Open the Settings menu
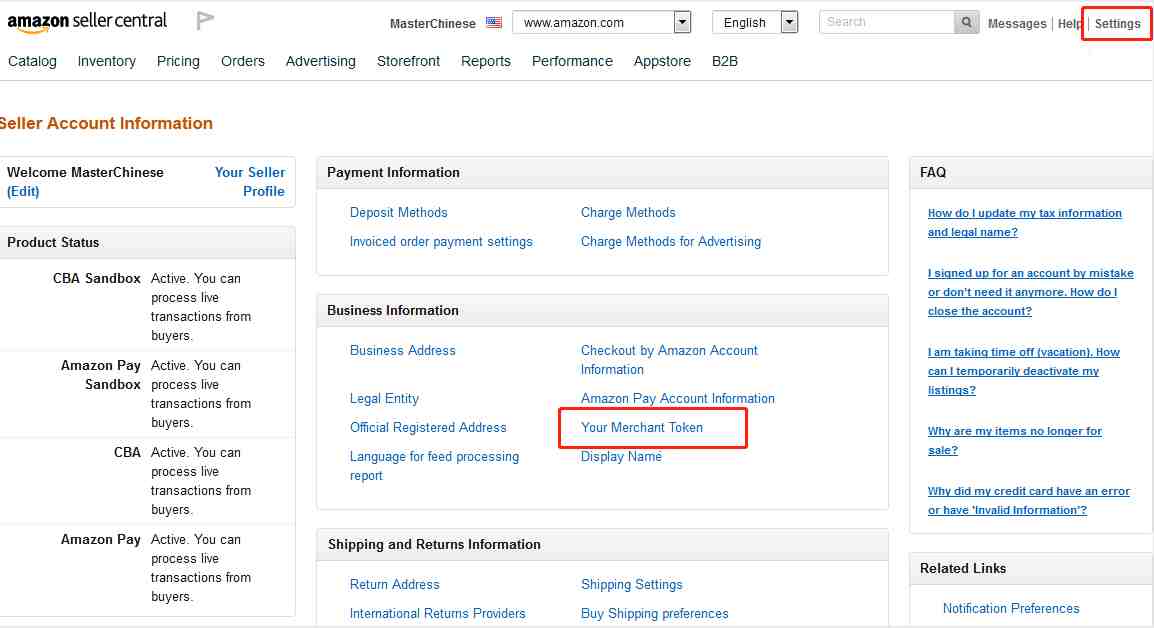 coord(1116,24)
